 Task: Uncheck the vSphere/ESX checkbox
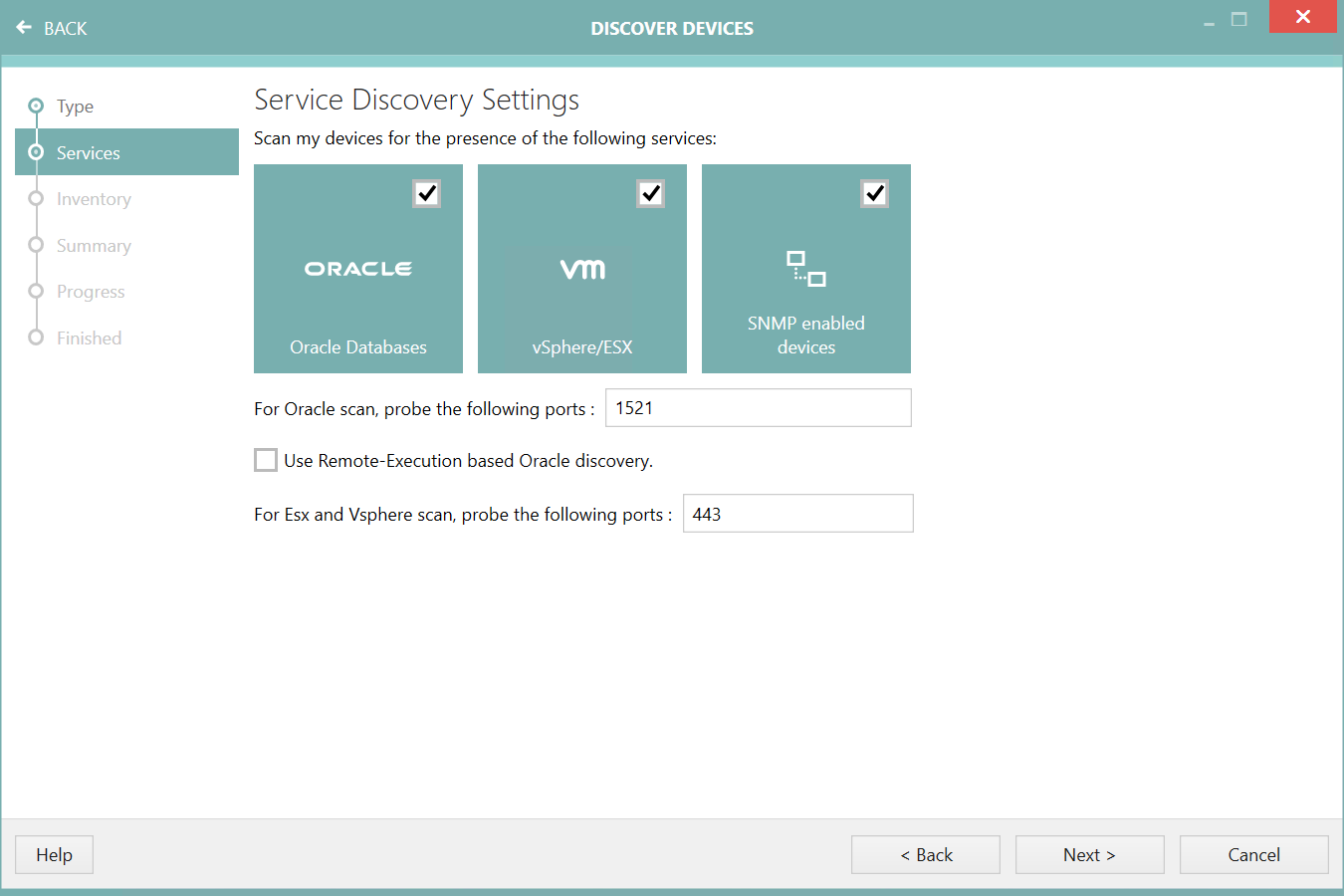[x=651, y=194]
